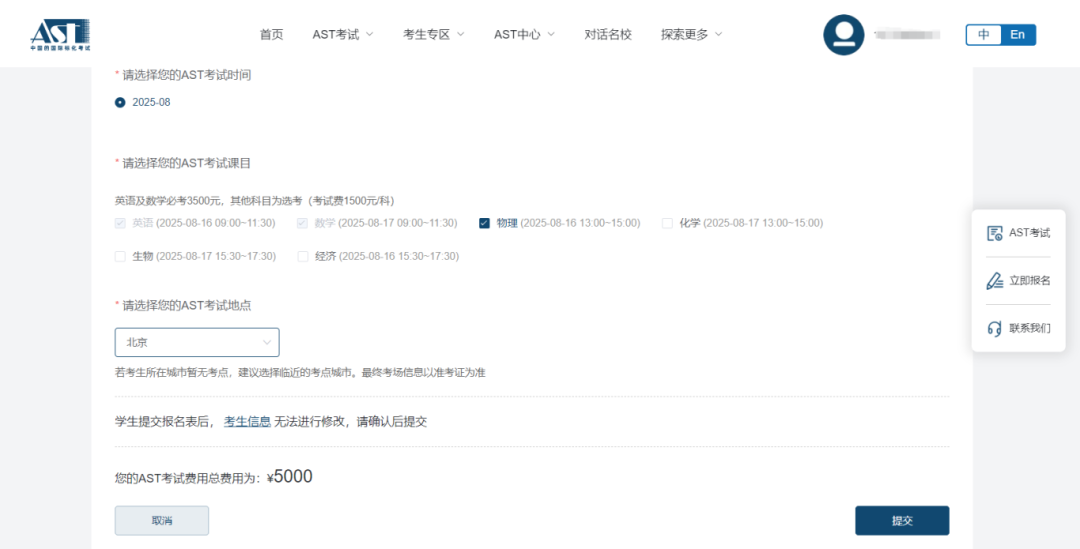Click the AST logo
The height and width of the screenshot is (549, 1080).
click(60, 34)
